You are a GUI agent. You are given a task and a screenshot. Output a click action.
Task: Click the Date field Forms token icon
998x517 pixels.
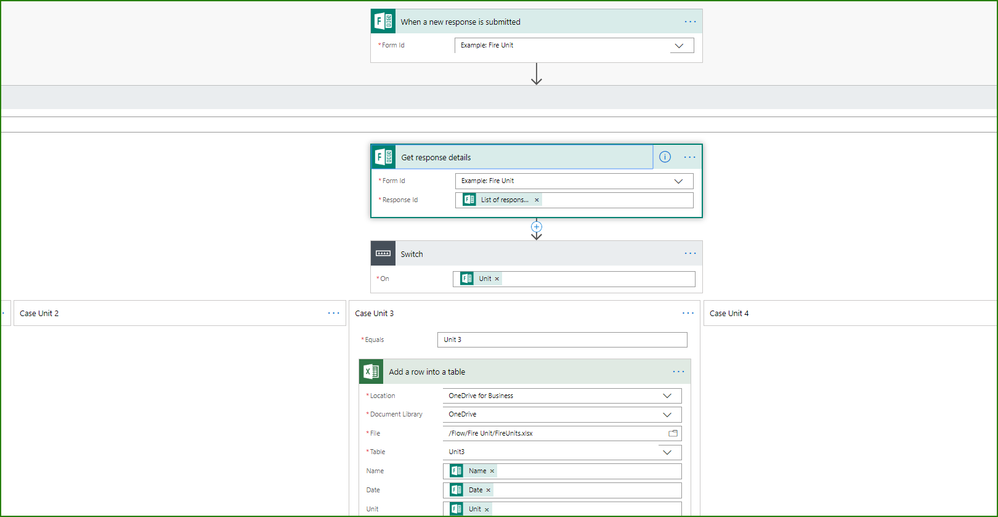click(456, 490)
